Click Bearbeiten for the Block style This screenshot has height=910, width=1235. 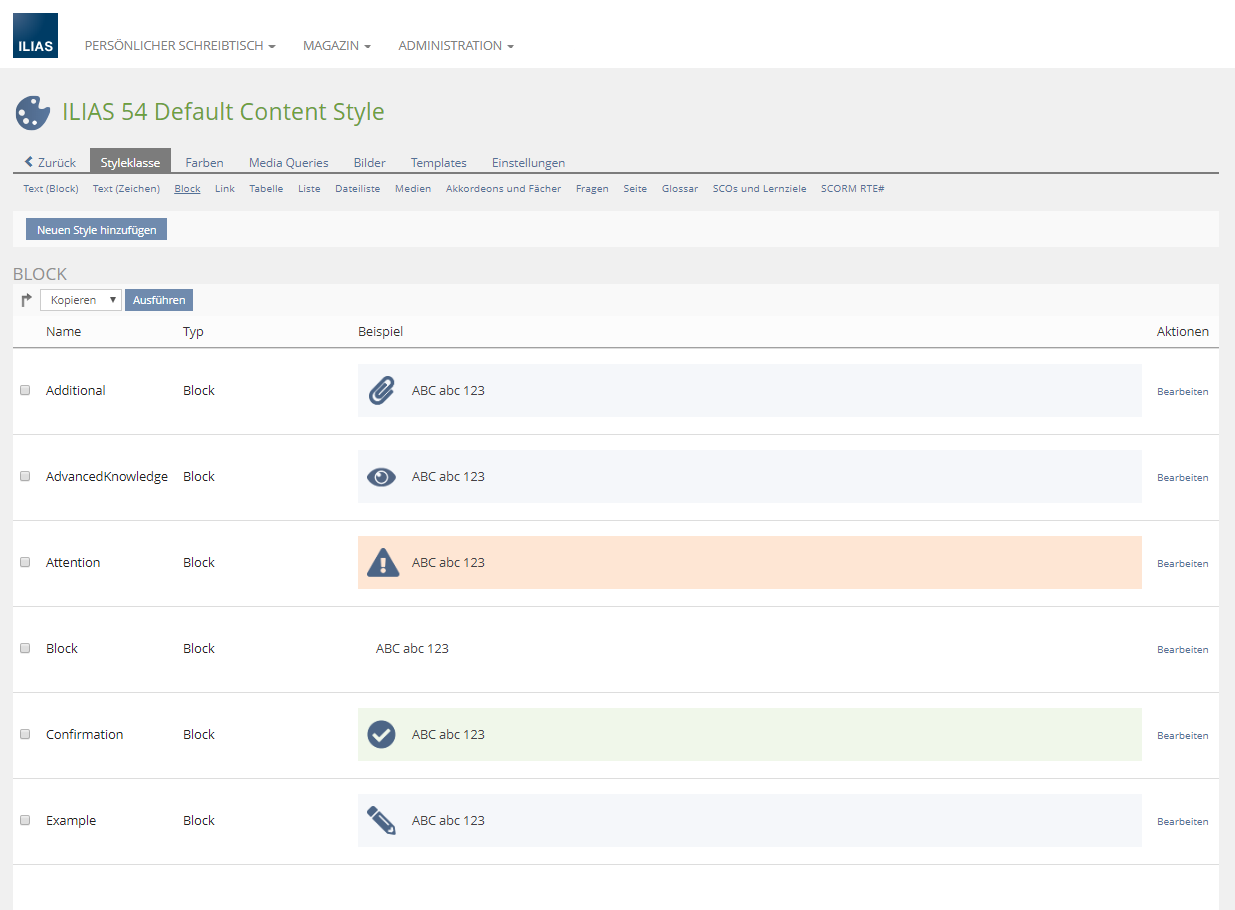coord(1182,650)
